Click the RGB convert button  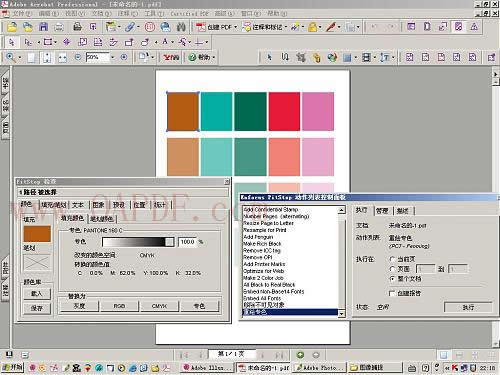point(119,306)
